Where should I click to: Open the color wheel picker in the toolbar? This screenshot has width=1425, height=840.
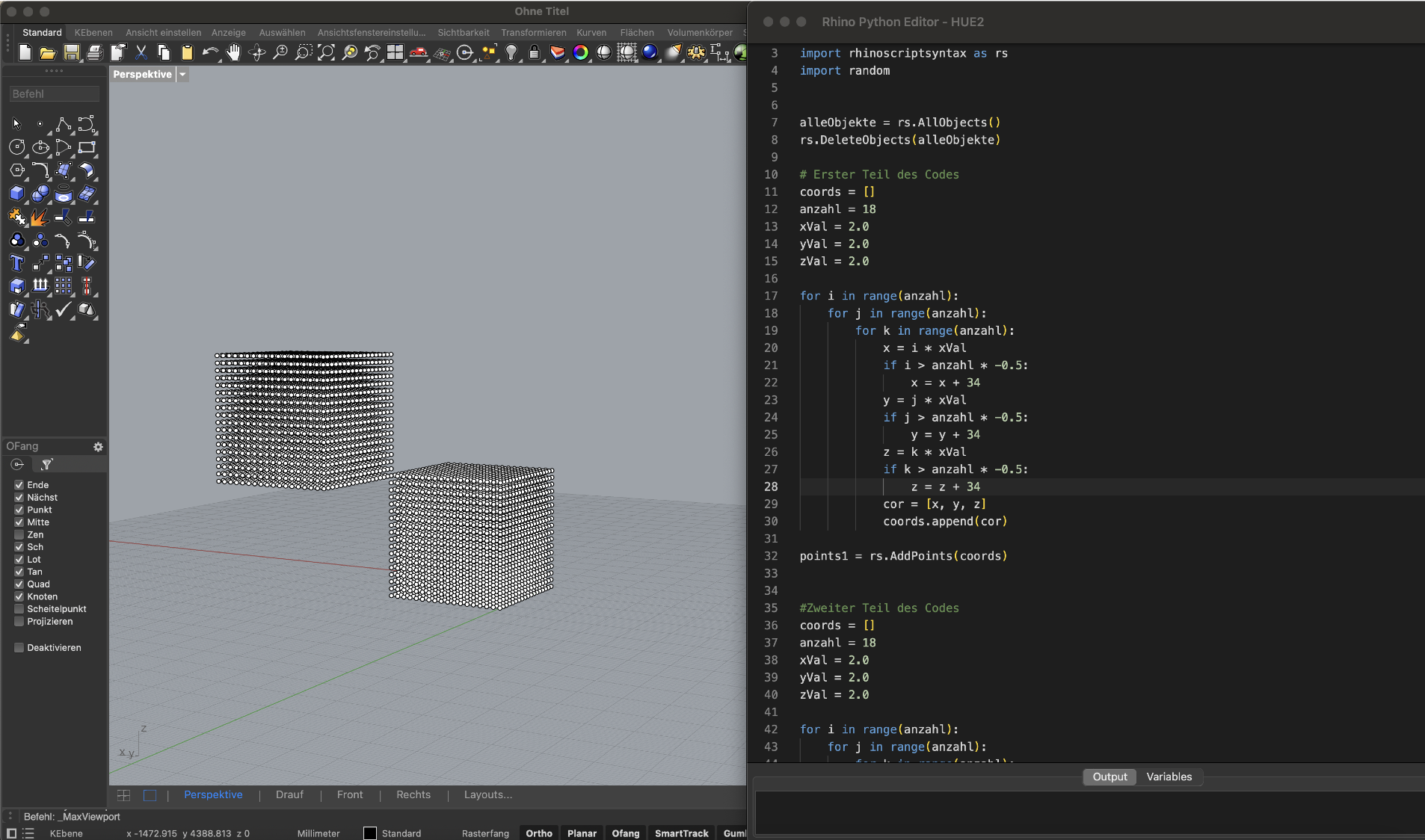(581, 52)
